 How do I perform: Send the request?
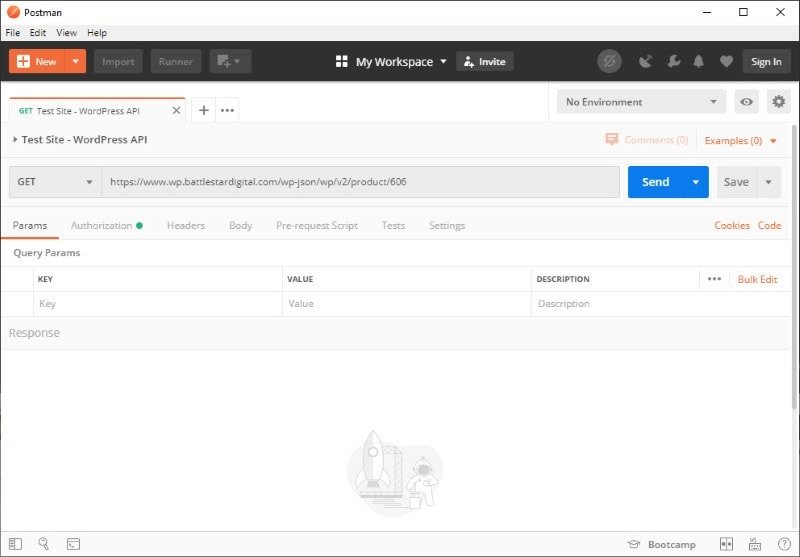656,182
